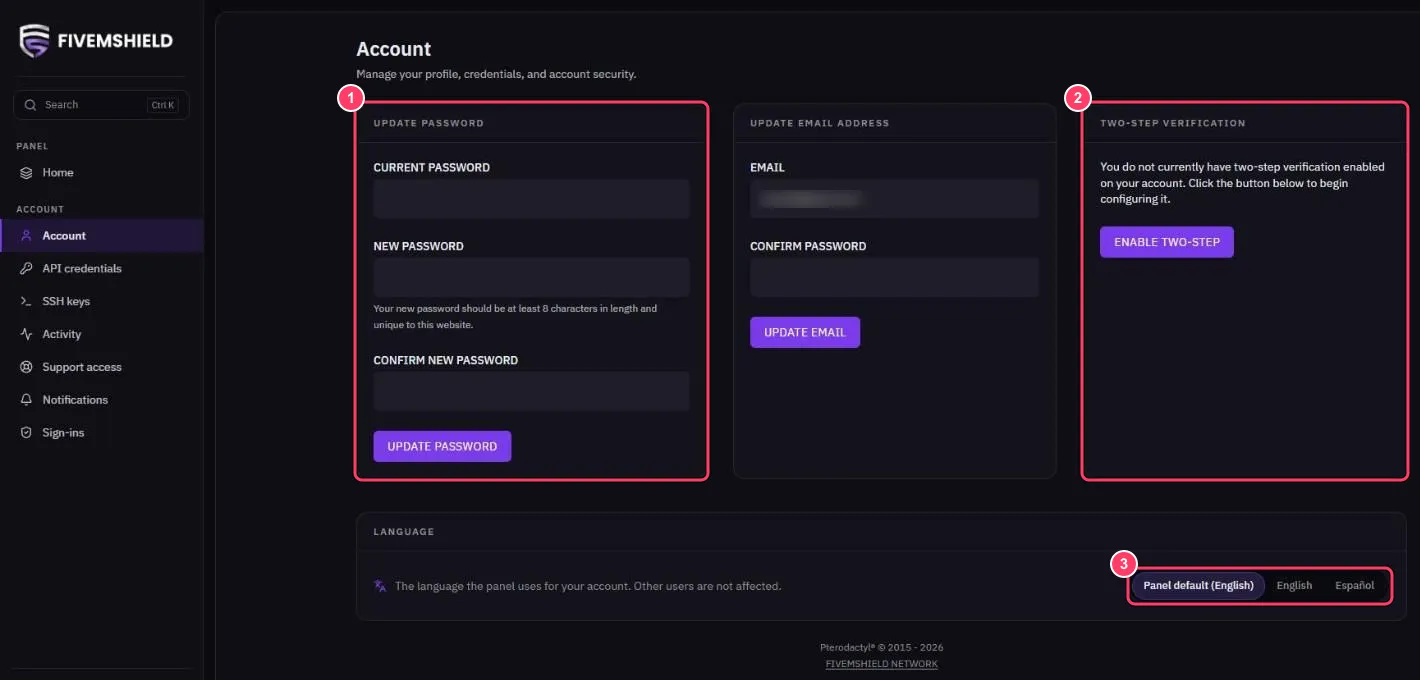Click the Sign-ins shield icon
Image resolution: width=1420 pixels, height=680 pixels.
pos(27,433)
